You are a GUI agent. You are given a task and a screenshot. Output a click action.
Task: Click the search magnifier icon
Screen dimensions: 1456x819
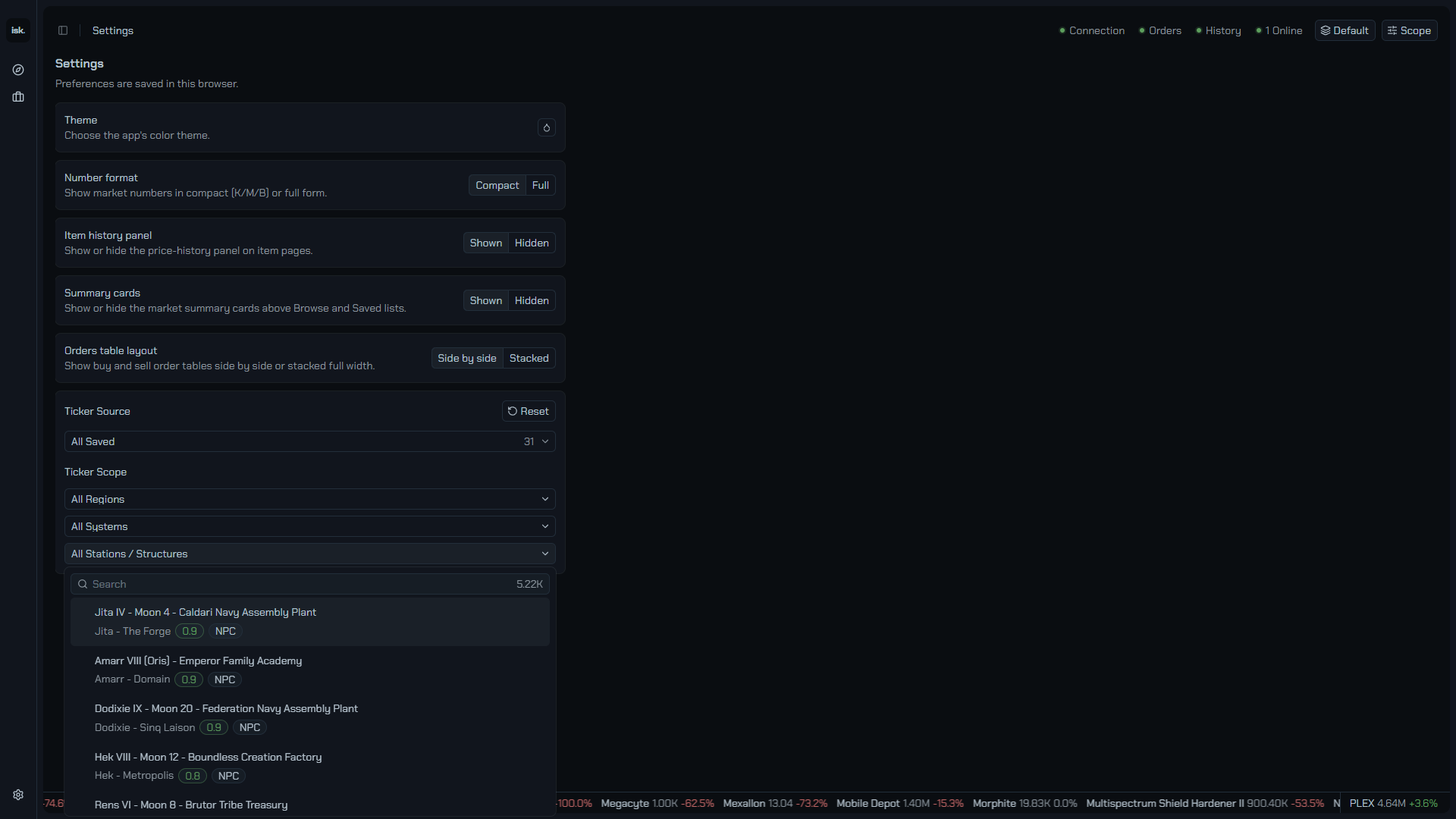point(83,584)
